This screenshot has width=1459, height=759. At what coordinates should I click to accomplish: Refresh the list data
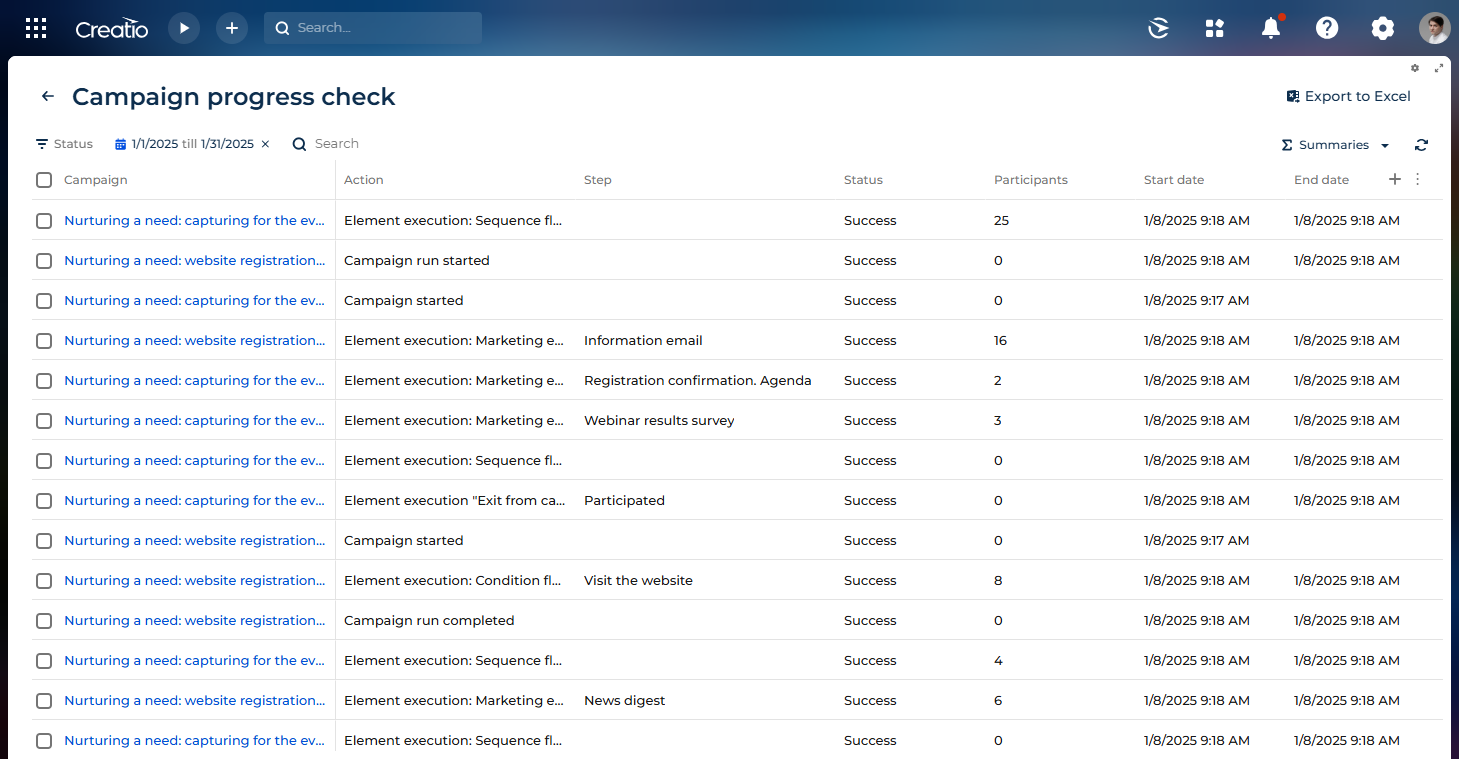click(1421, 145)
